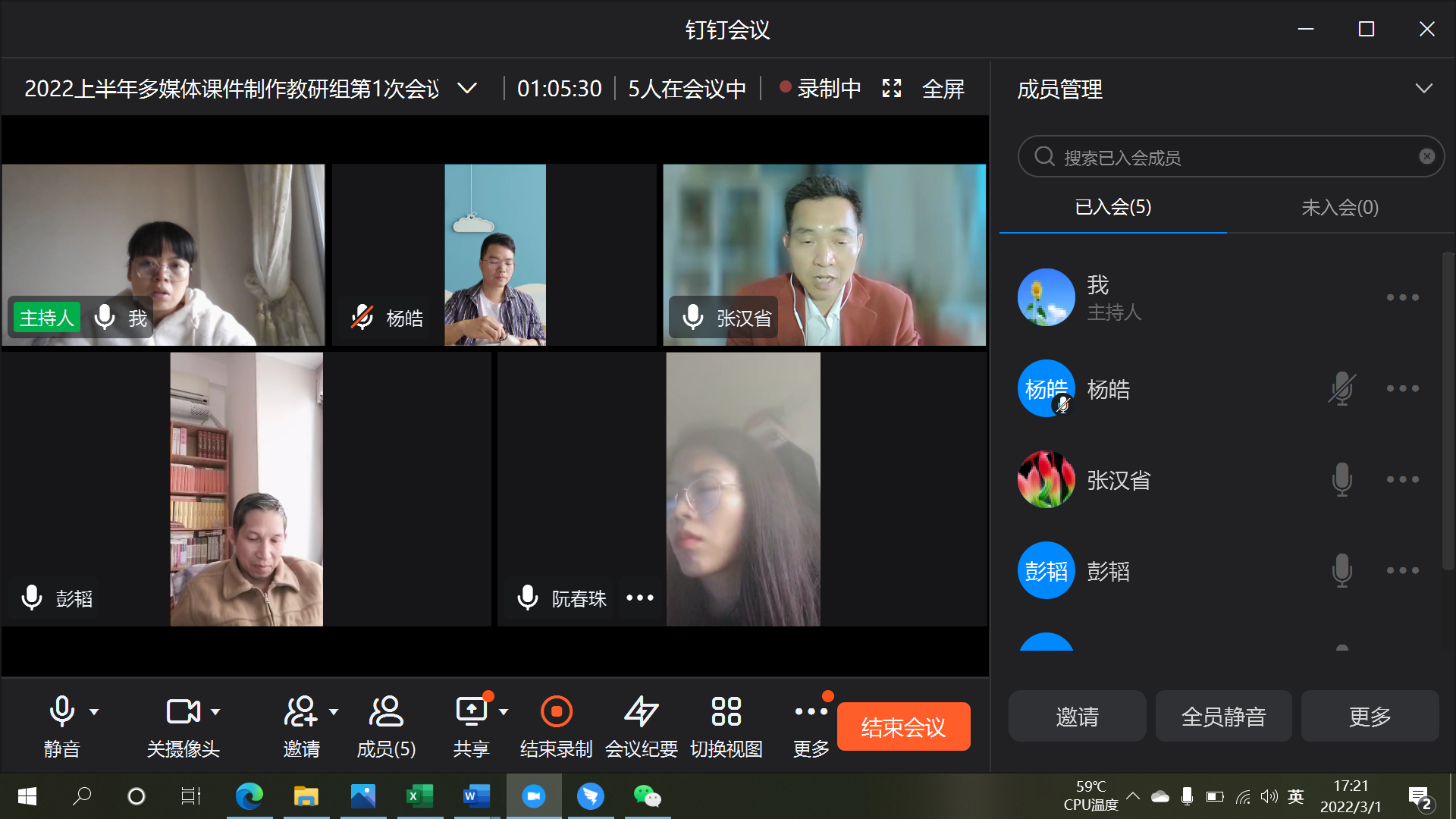Enter fullscreen with the expand icon
The image size is (1456, 819).
(x=892, y=89)
